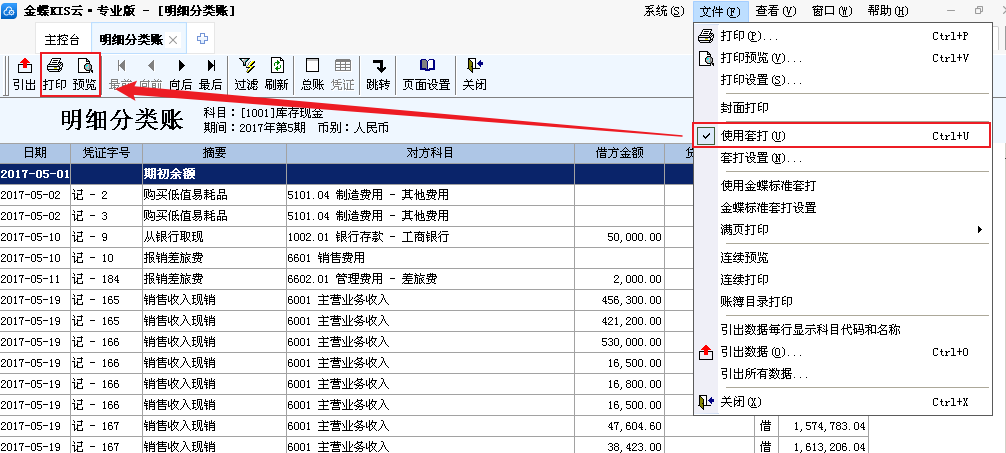Open 总账 general ledger from toolbar
Viewport: 1006px width, 453px height.
pos(313,74)
